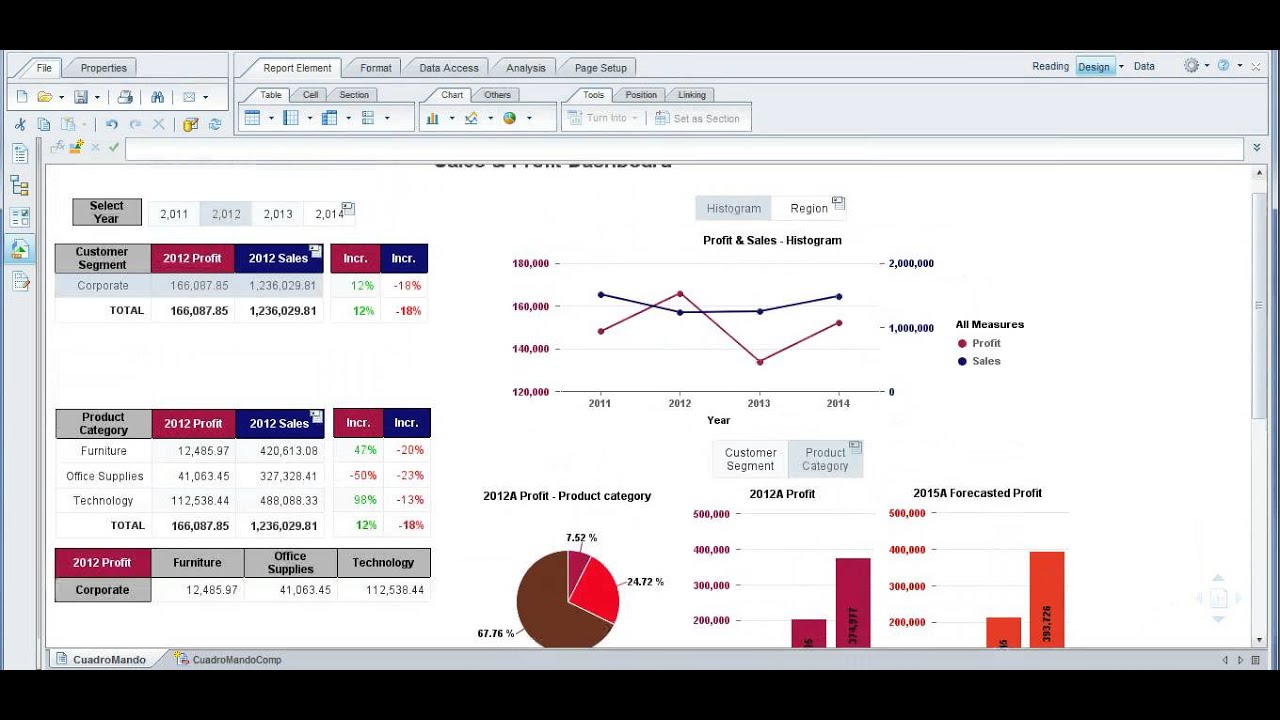
Task: Click the Print icon
Action: pyautogui.click(x=125, y=97)
